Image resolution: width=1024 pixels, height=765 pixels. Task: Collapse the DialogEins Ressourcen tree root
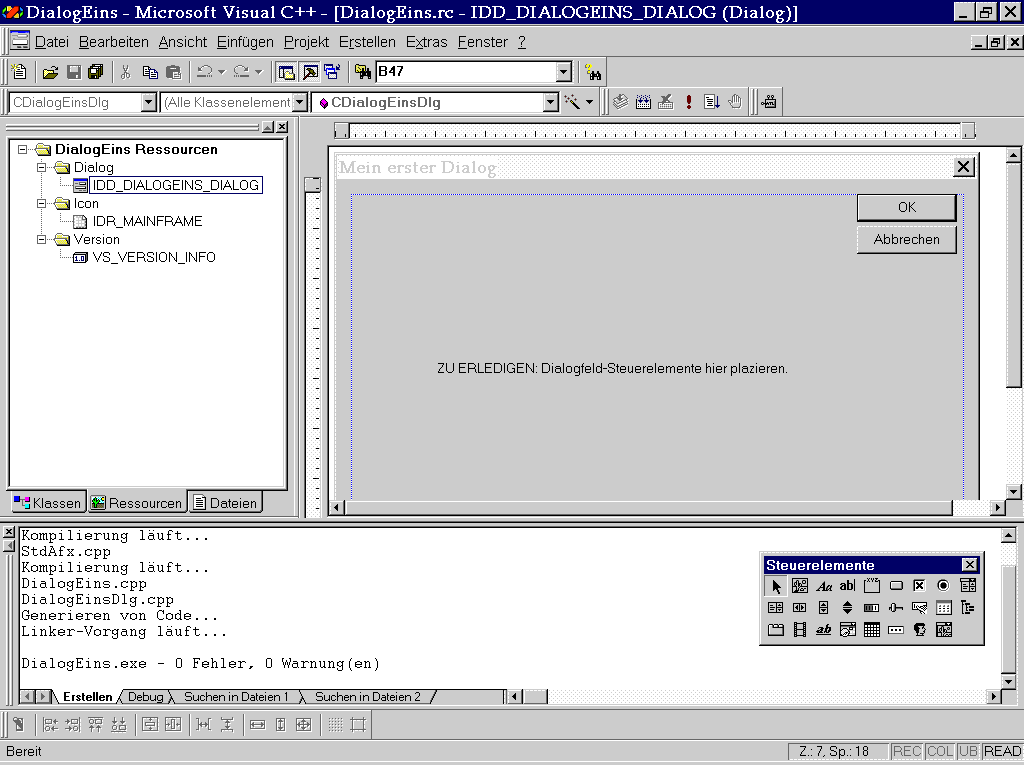(23, 150)
